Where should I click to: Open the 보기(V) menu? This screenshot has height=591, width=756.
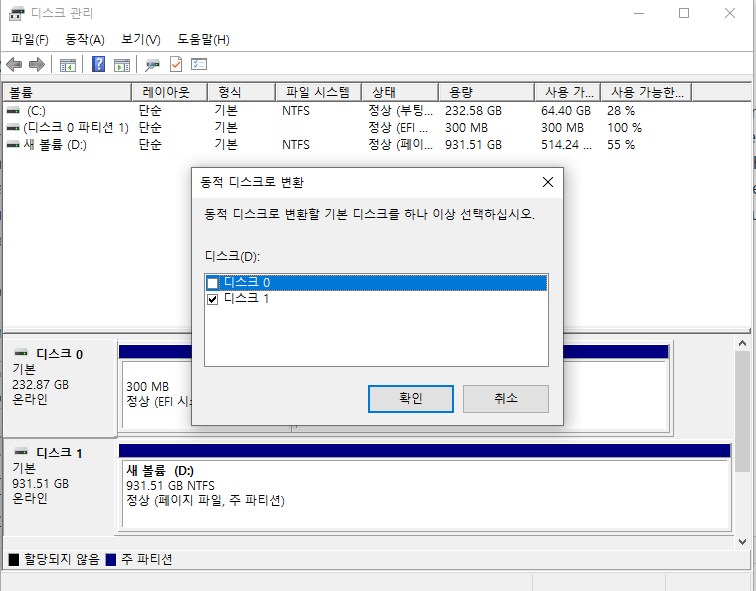[141, 40]
